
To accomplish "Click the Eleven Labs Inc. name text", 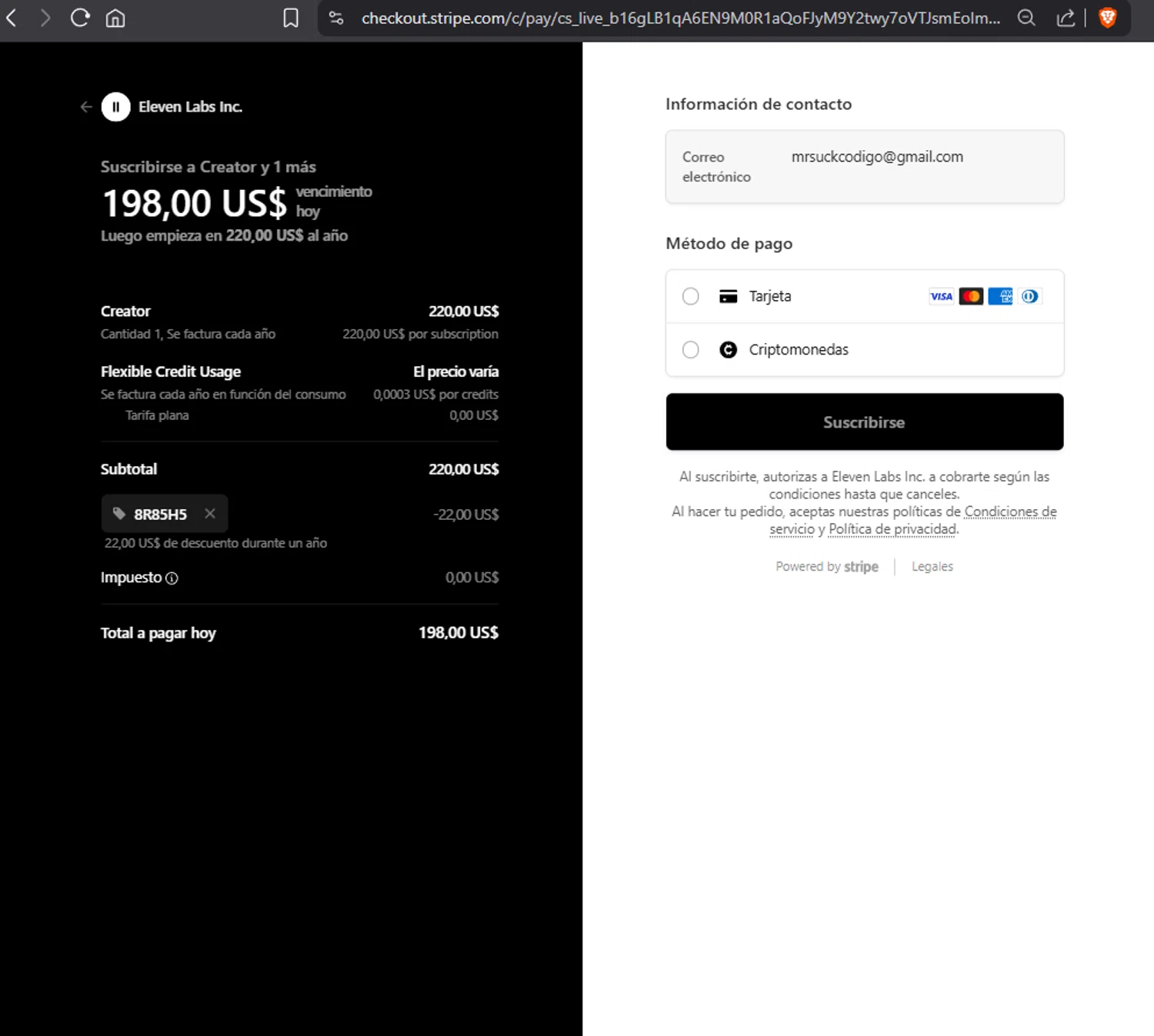I will point(191,107).
